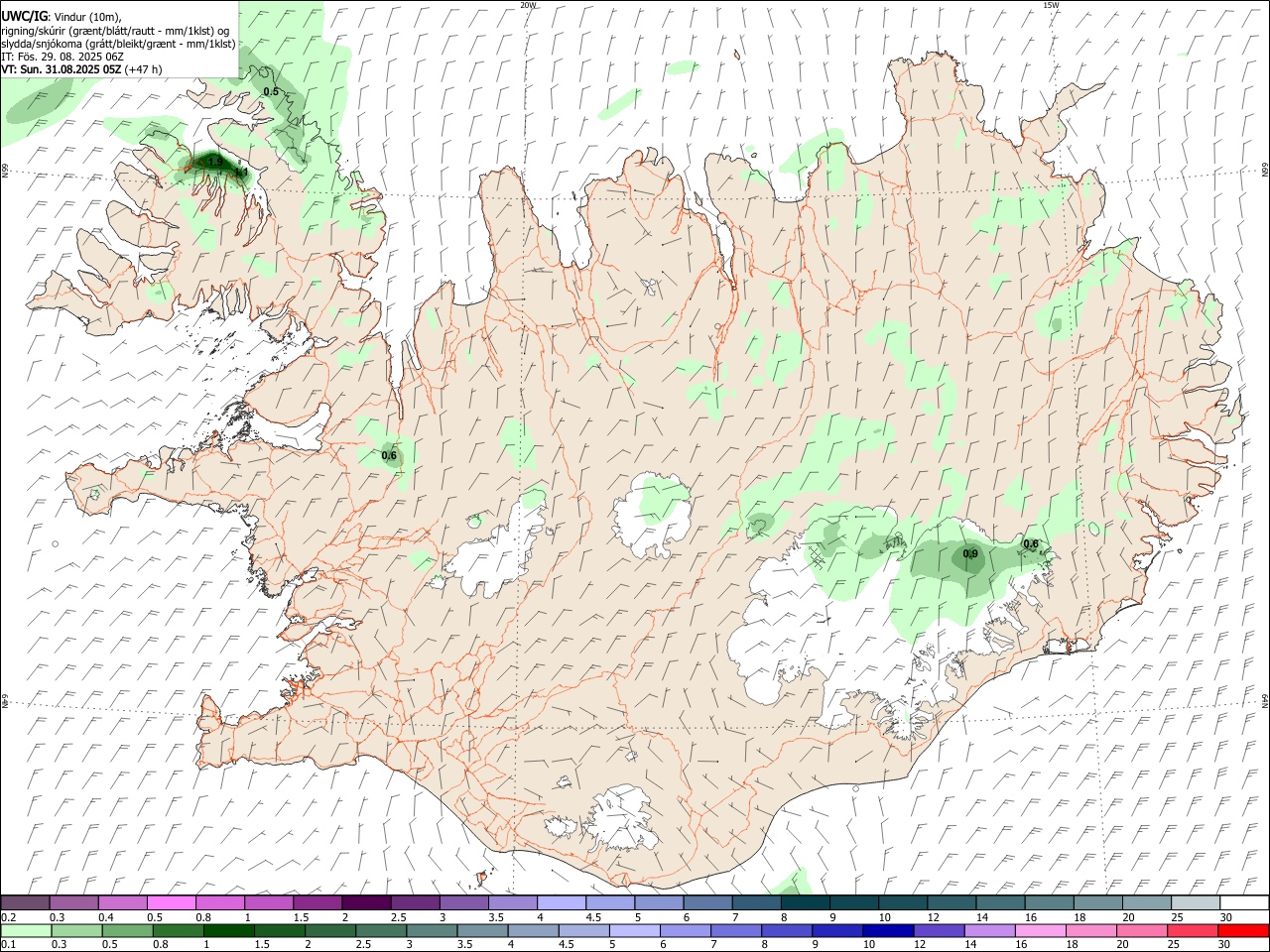Click the '15W' longitude label
The image size is (1270, 952).
(1051, 5)
